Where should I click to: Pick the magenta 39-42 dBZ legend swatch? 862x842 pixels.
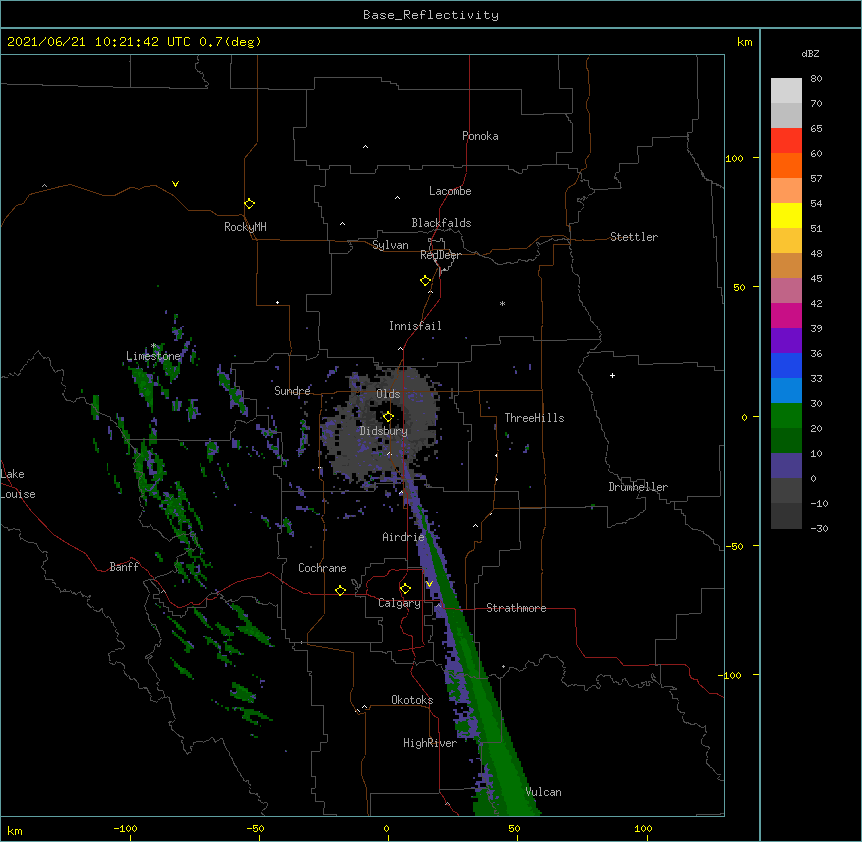(x=786, y=315)
